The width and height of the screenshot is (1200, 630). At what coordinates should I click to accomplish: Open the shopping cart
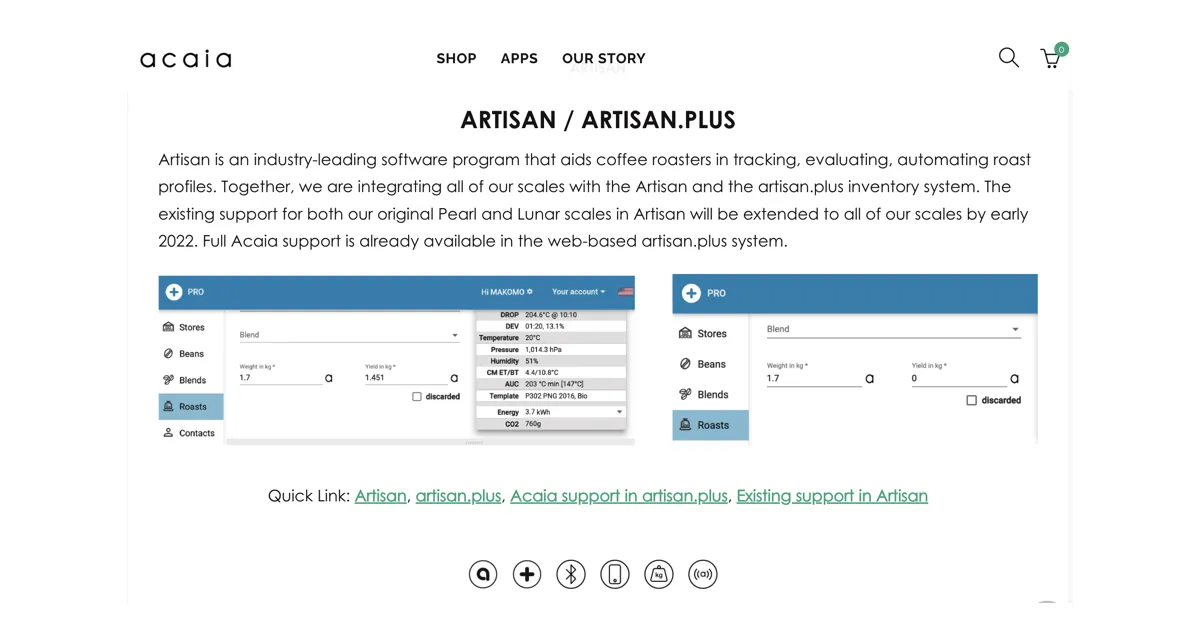[1050, 58]
